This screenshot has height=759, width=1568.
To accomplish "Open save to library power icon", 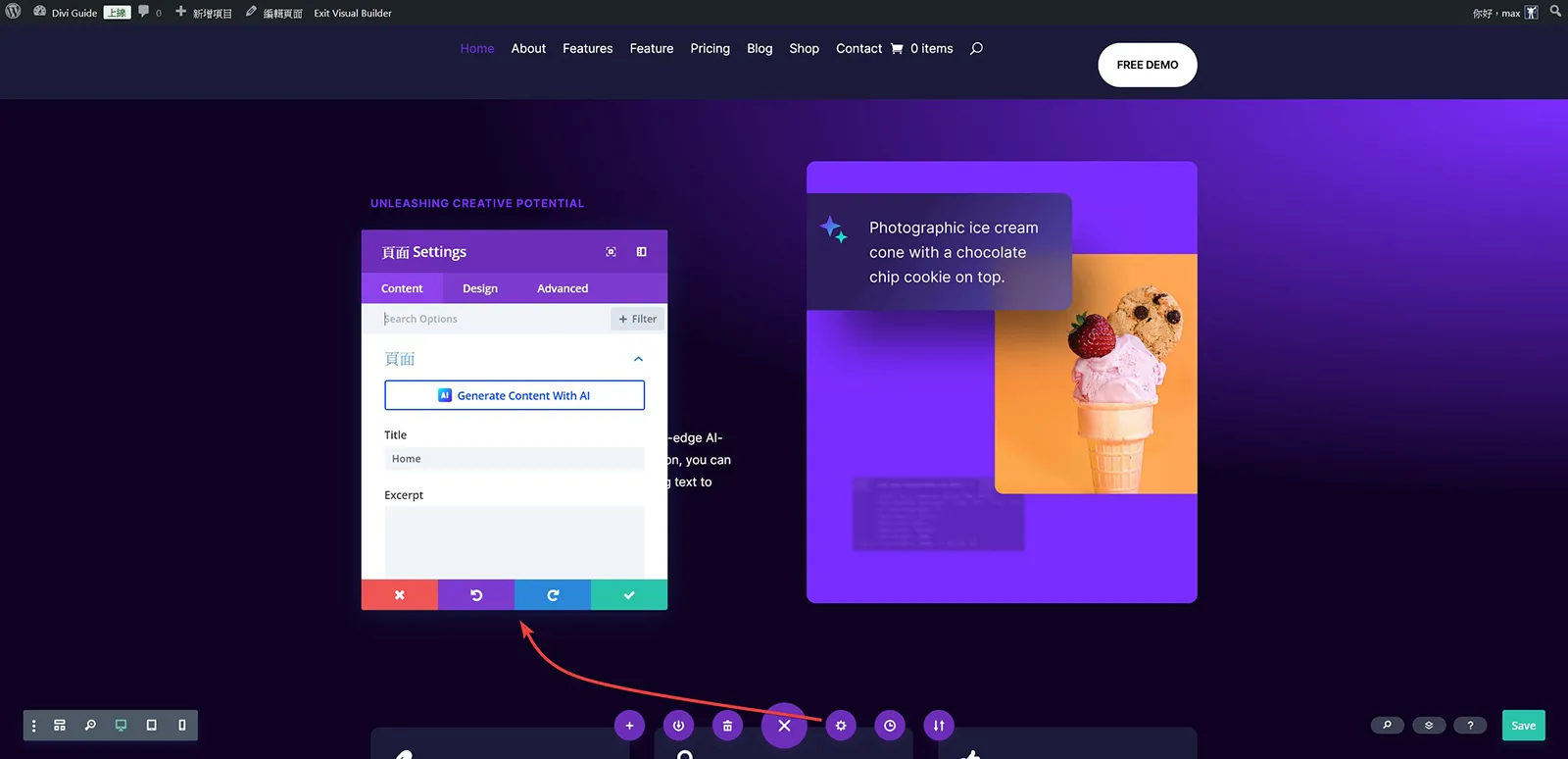I will (678, 726).
